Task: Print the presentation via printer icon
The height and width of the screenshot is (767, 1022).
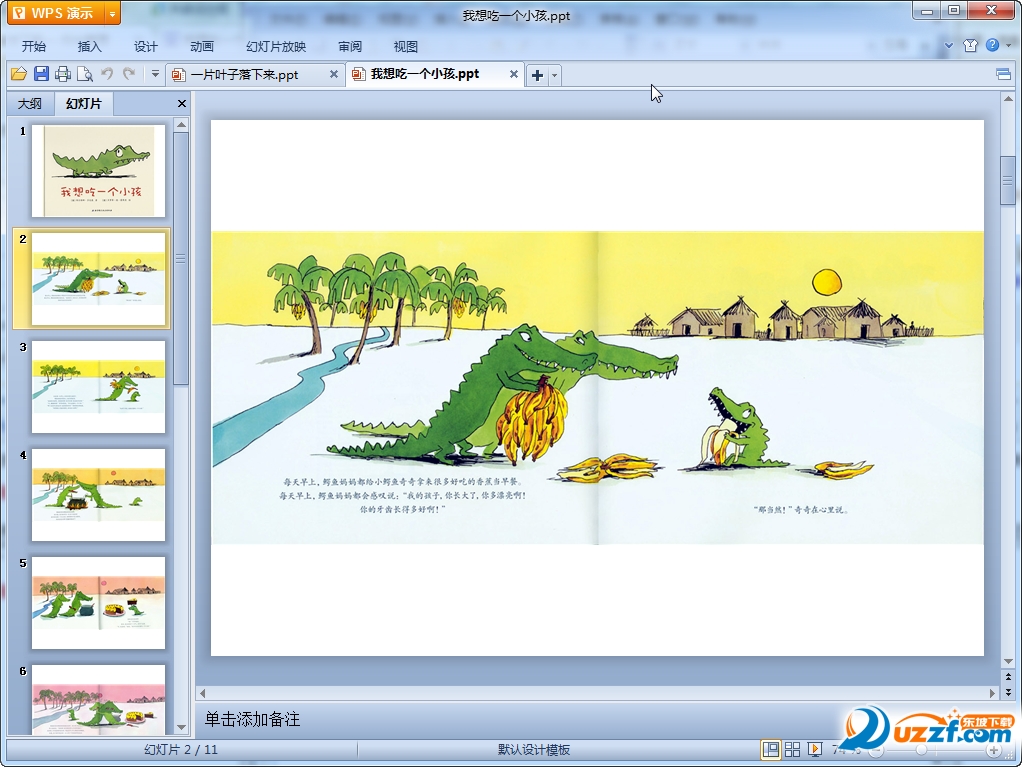Action: (63, 74)
